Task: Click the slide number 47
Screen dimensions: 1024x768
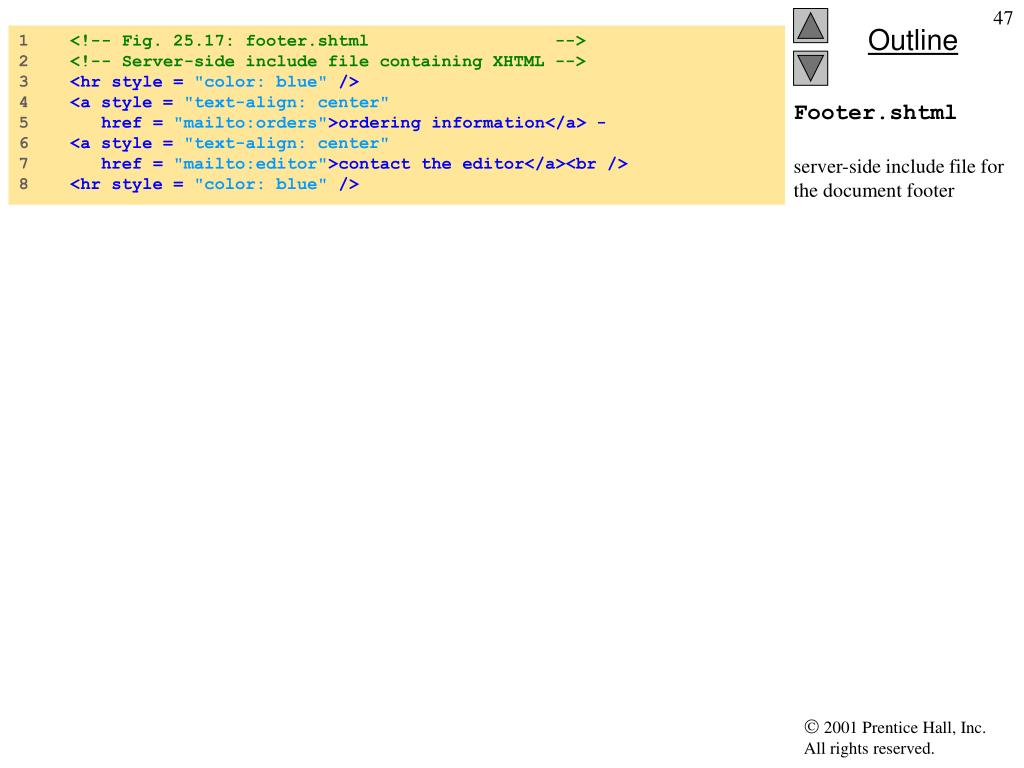Action: 1002,19
